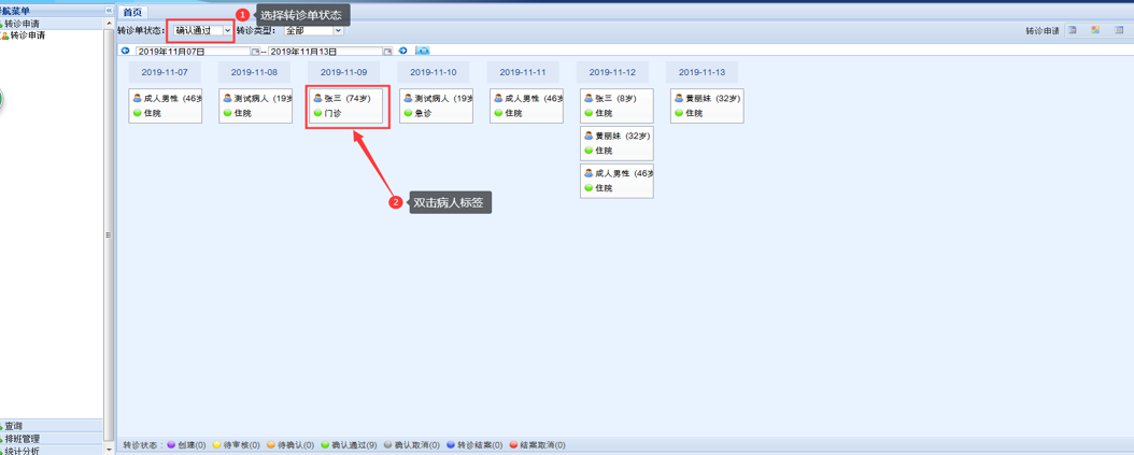Click the start date field 2019年11月07日

[x=192, y=51]
